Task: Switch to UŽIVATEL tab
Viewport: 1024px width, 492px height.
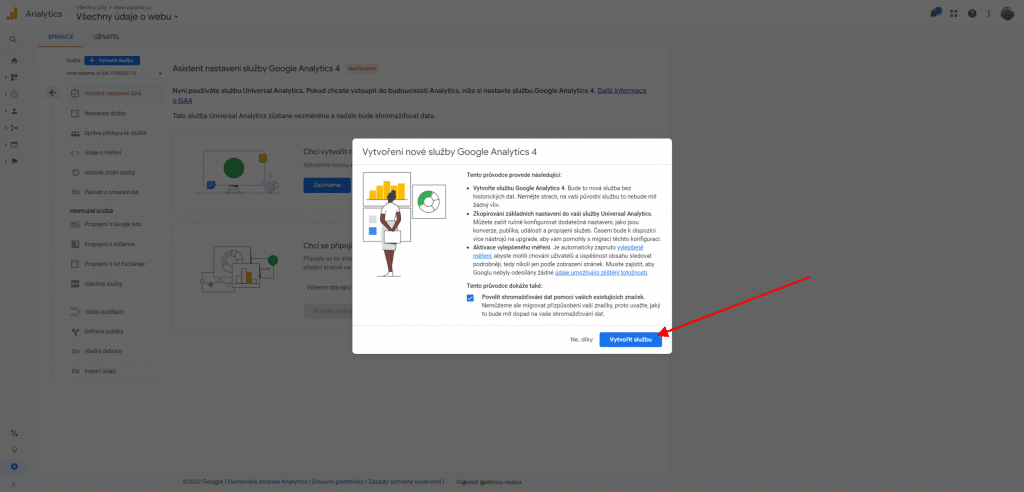Action: click(x=106, y=37)
